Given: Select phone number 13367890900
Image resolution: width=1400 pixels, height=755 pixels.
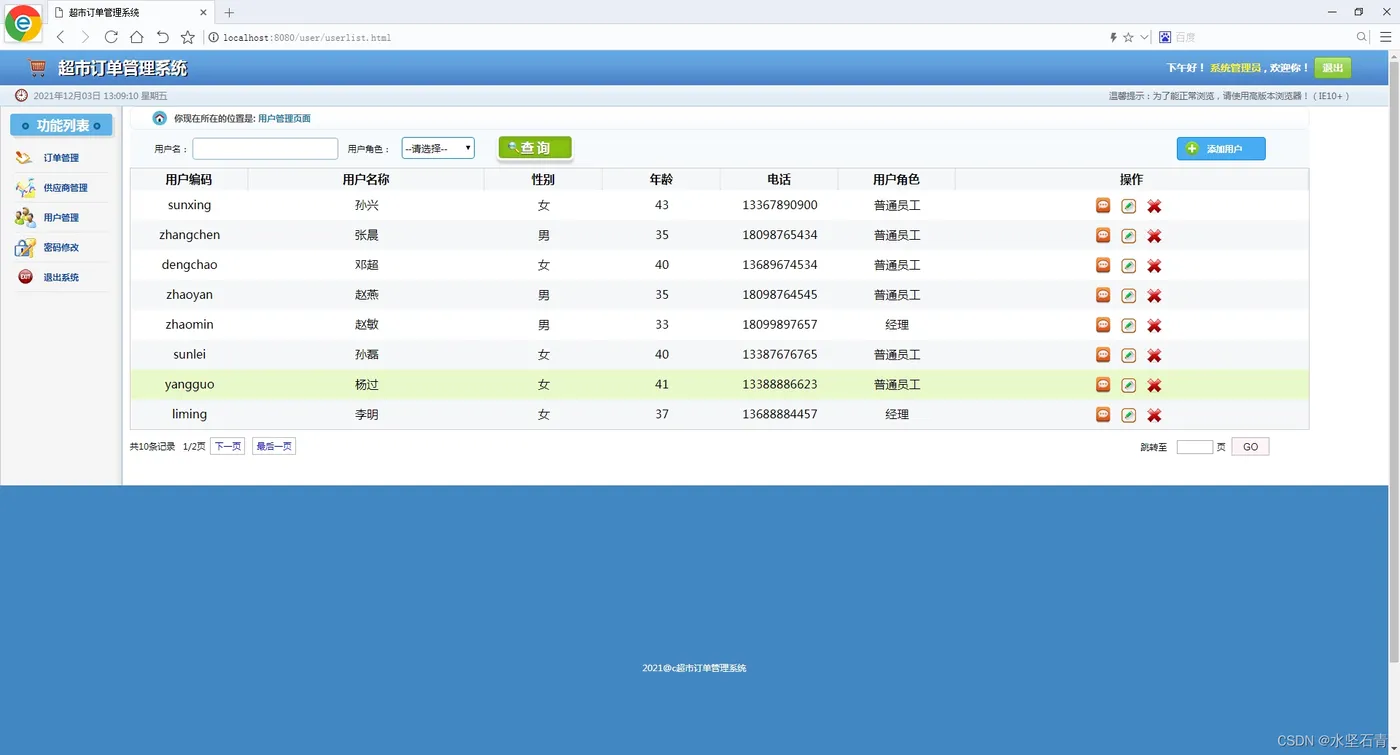Looking at the screenshot, I should [x=780, y=205].
